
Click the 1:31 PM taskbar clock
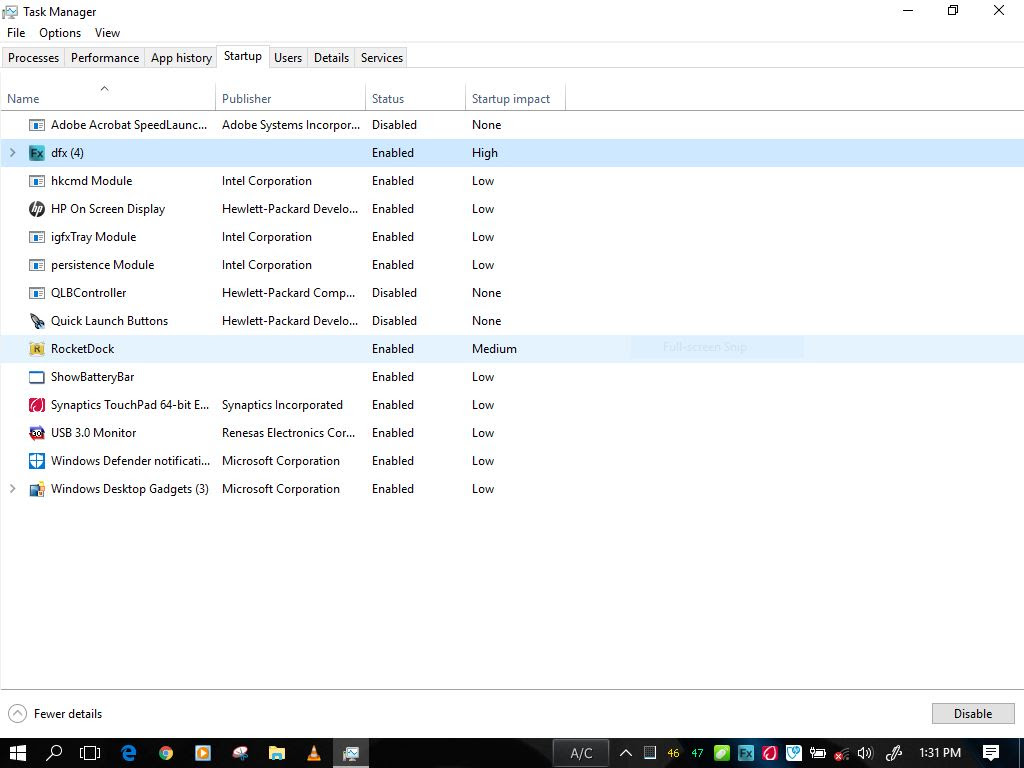coord(940,753)
